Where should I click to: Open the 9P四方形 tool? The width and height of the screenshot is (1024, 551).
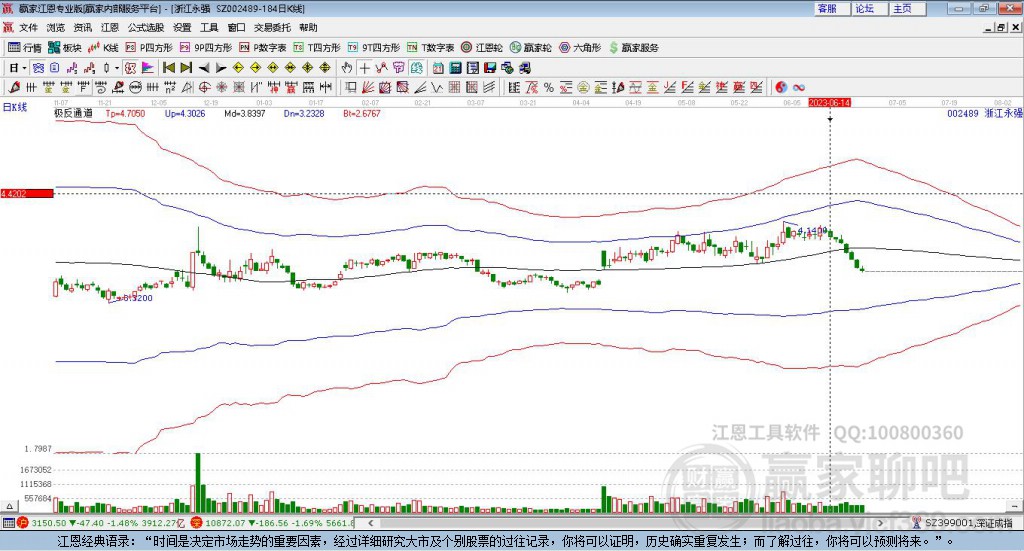206,48
